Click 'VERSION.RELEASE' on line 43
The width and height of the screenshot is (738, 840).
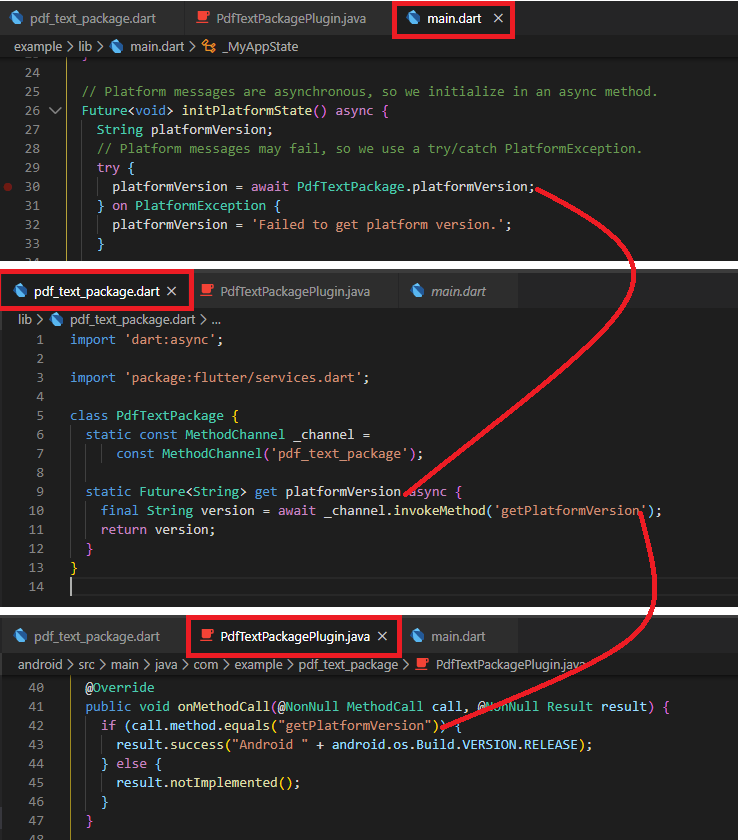519,745
